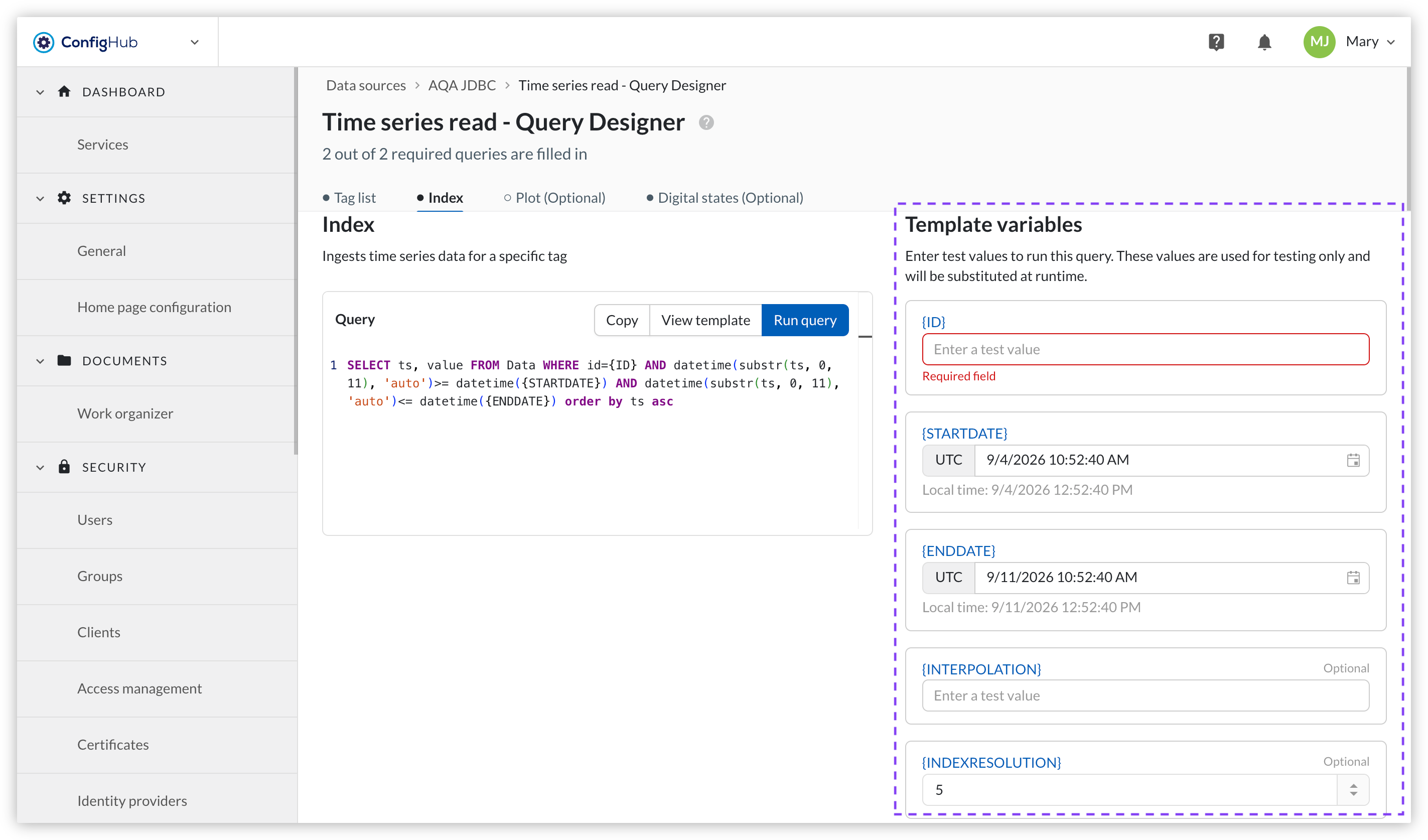The width and height of the screenshot is (1428, 840).
Task: Collapse the Dashboard section chevron
Action: coord(40,92)
